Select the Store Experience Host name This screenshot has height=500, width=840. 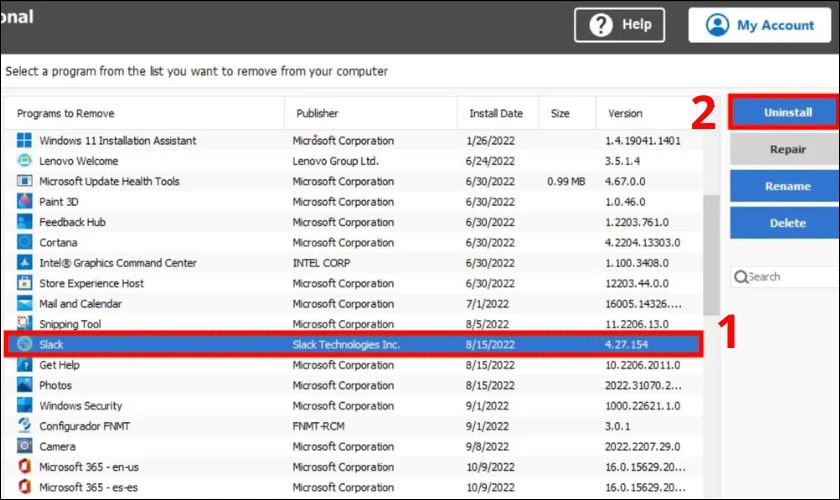(x=92, y=283)
